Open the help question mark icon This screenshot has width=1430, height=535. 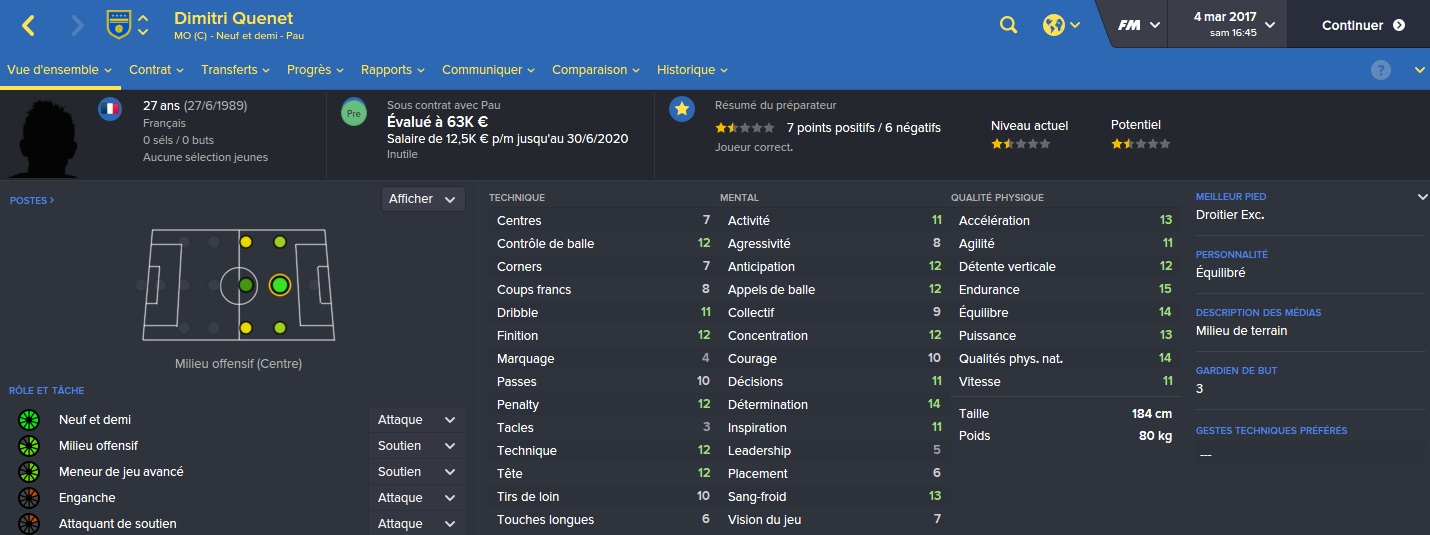(x=1381, y=70)
